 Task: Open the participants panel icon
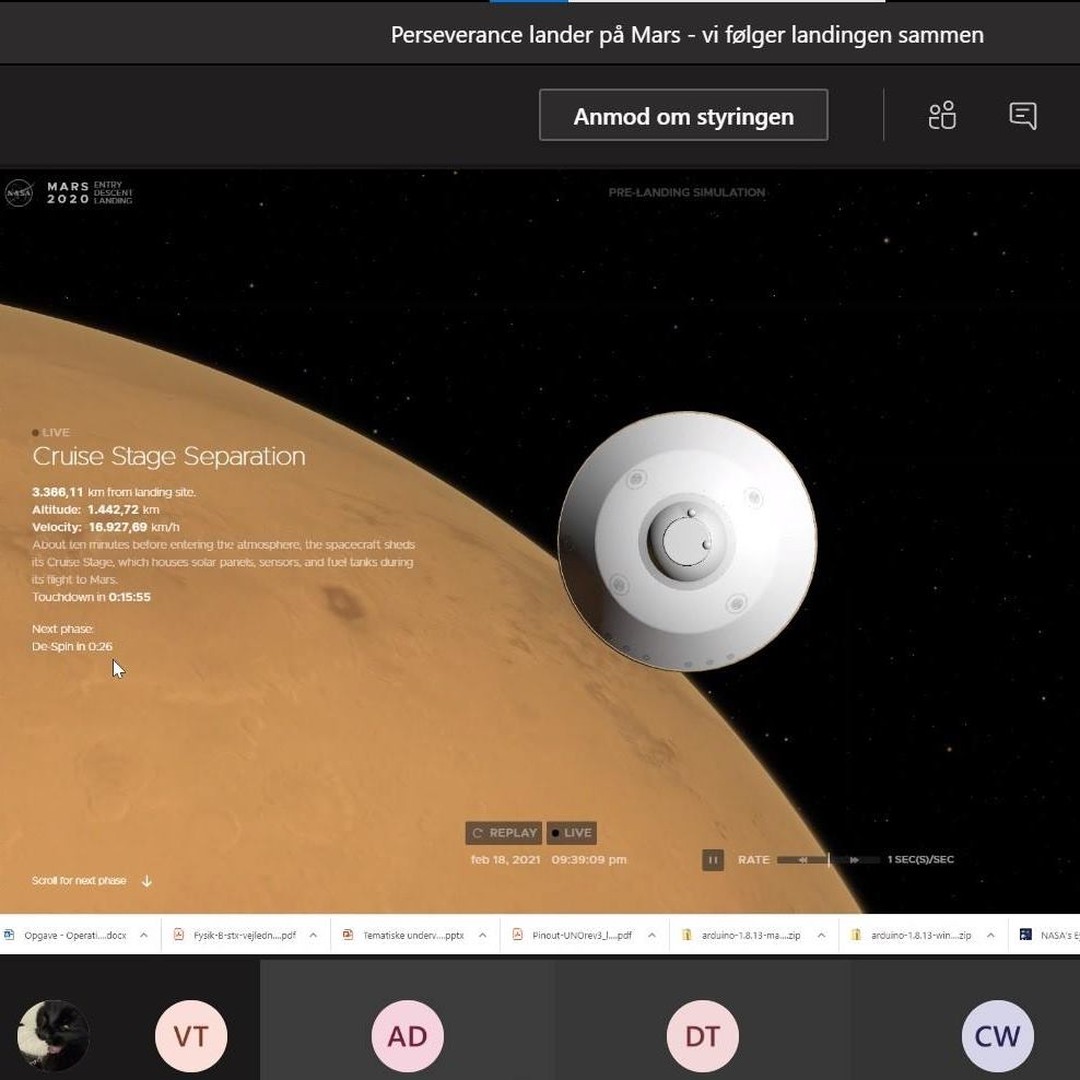[942, 116]
